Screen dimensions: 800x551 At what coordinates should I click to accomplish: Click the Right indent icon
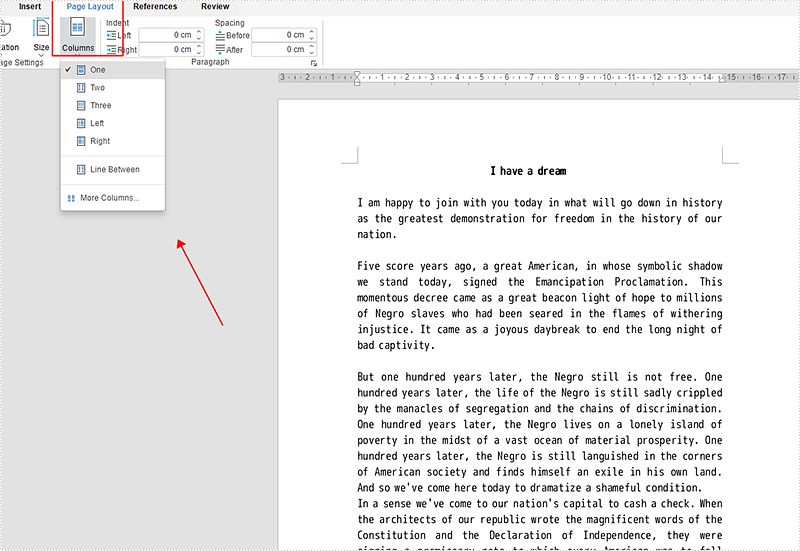(111, 49)
